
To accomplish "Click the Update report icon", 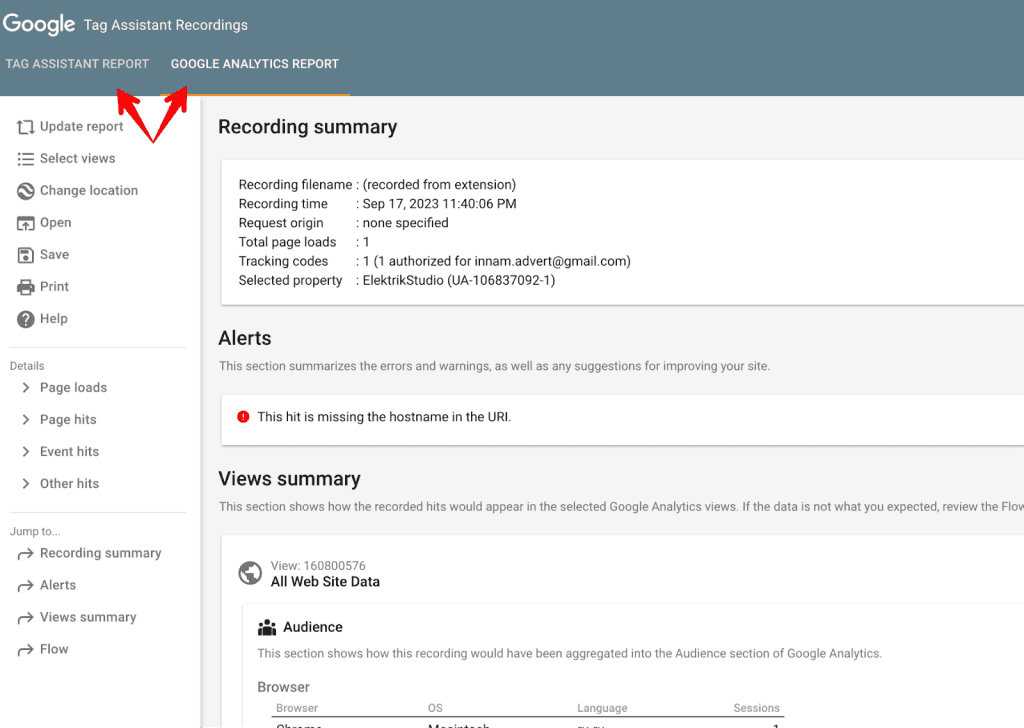I will (22, 126).
